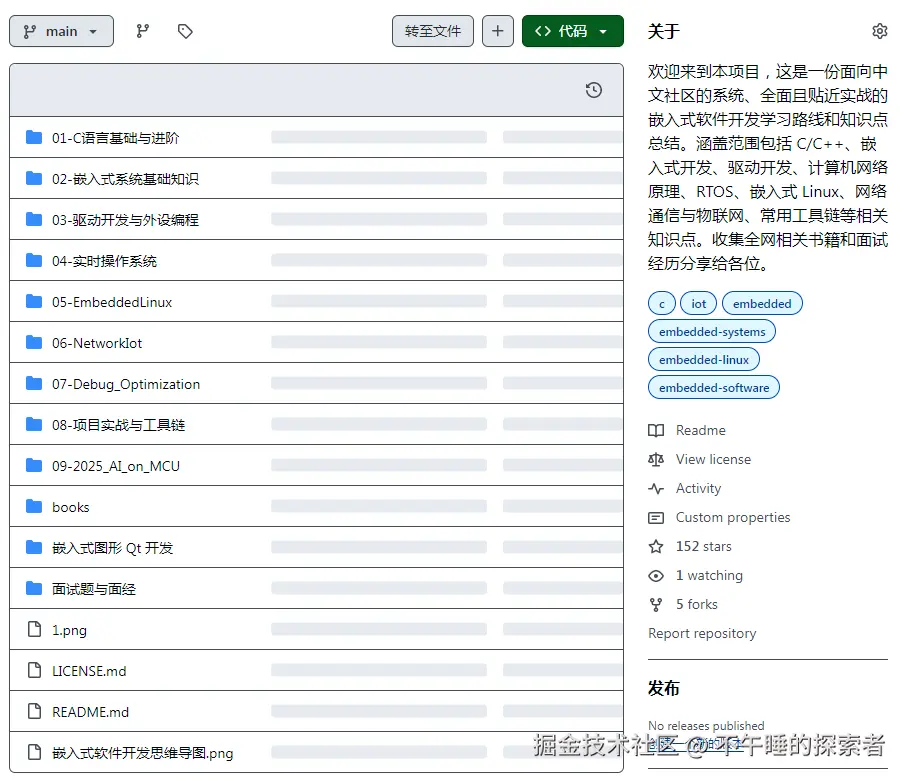Open the LICENSE.md file

(x=89, y=672)
